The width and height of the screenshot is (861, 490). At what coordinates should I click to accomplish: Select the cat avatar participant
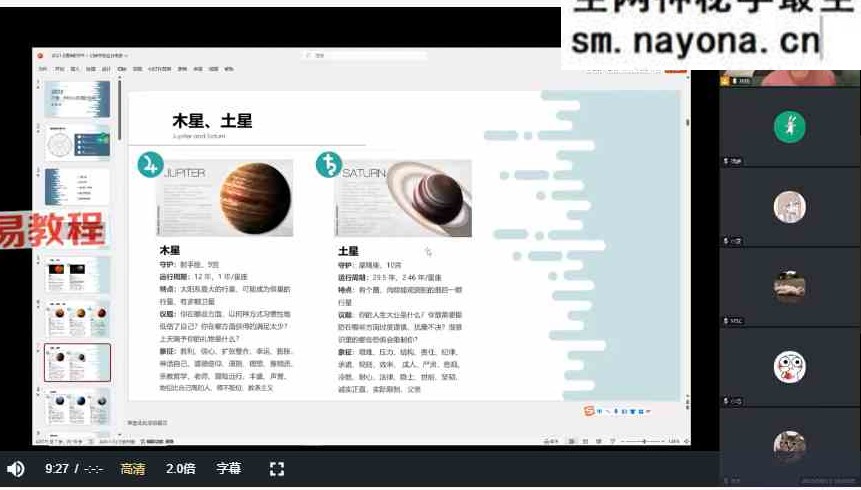click(x=790, y=446)
